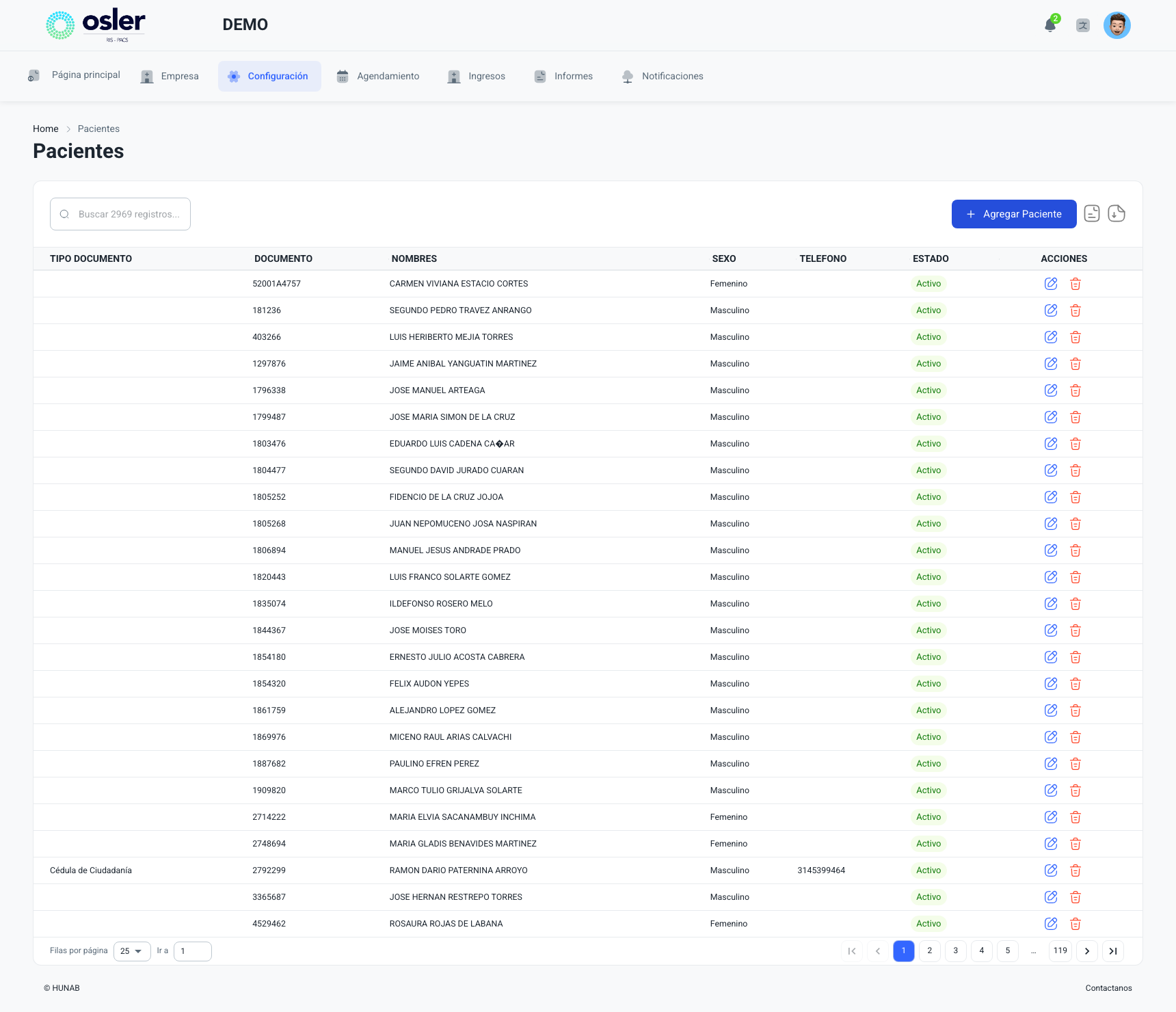Delete patient PAULINO EFREN PEREZ
This screenshot has width=1176, height=1012.
(x=1075, y=764)
